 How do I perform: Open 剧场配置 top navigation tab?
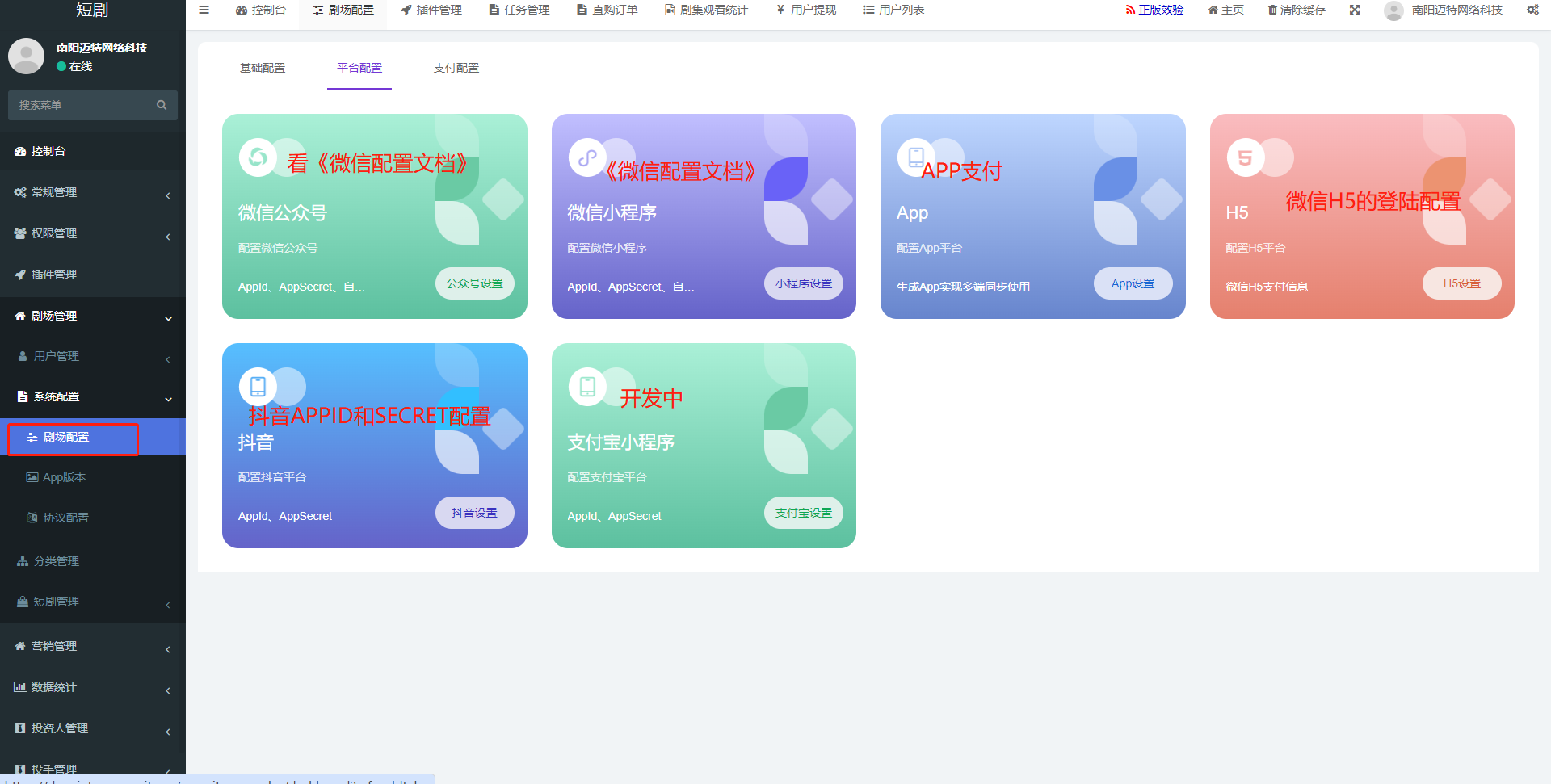point(343,10)
